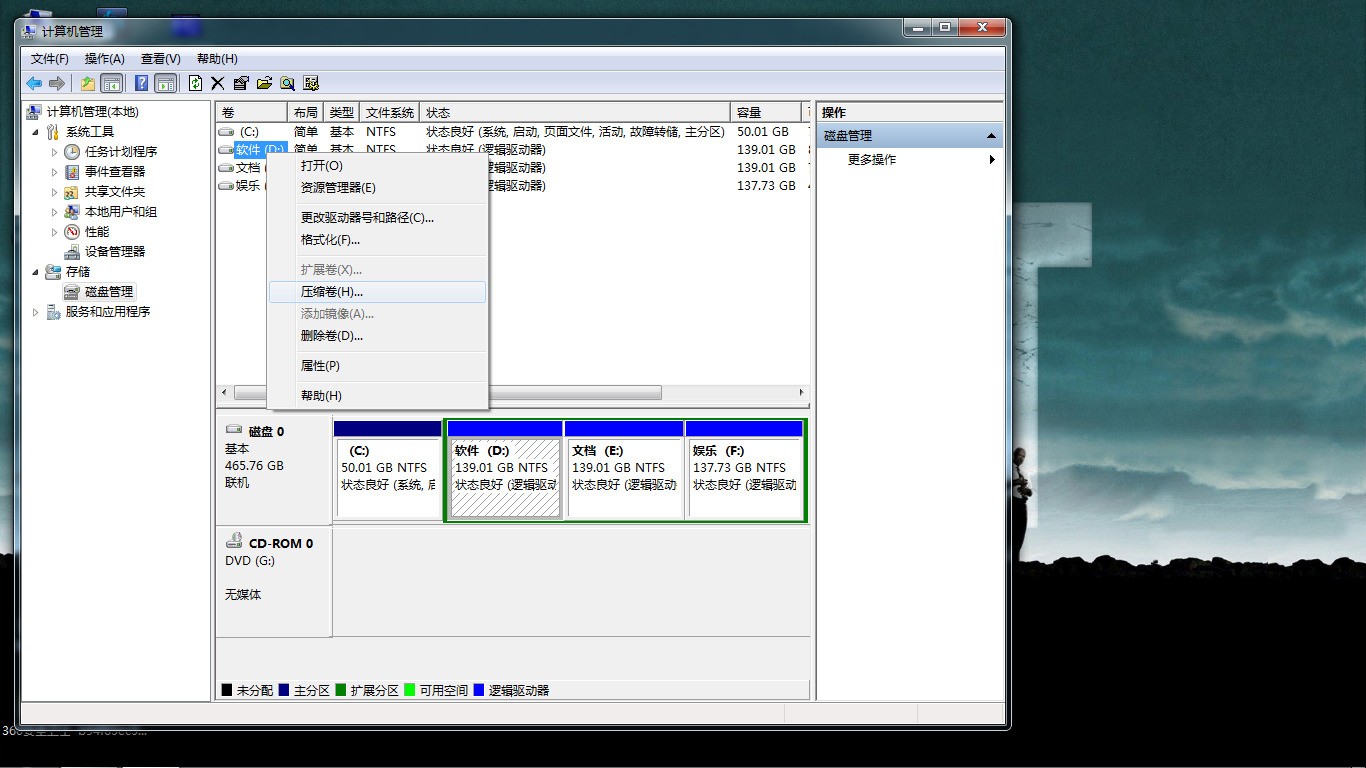This screenshot has width=1366, height=768.
Task: Click the Up one level folder icon
Action: 88,83
